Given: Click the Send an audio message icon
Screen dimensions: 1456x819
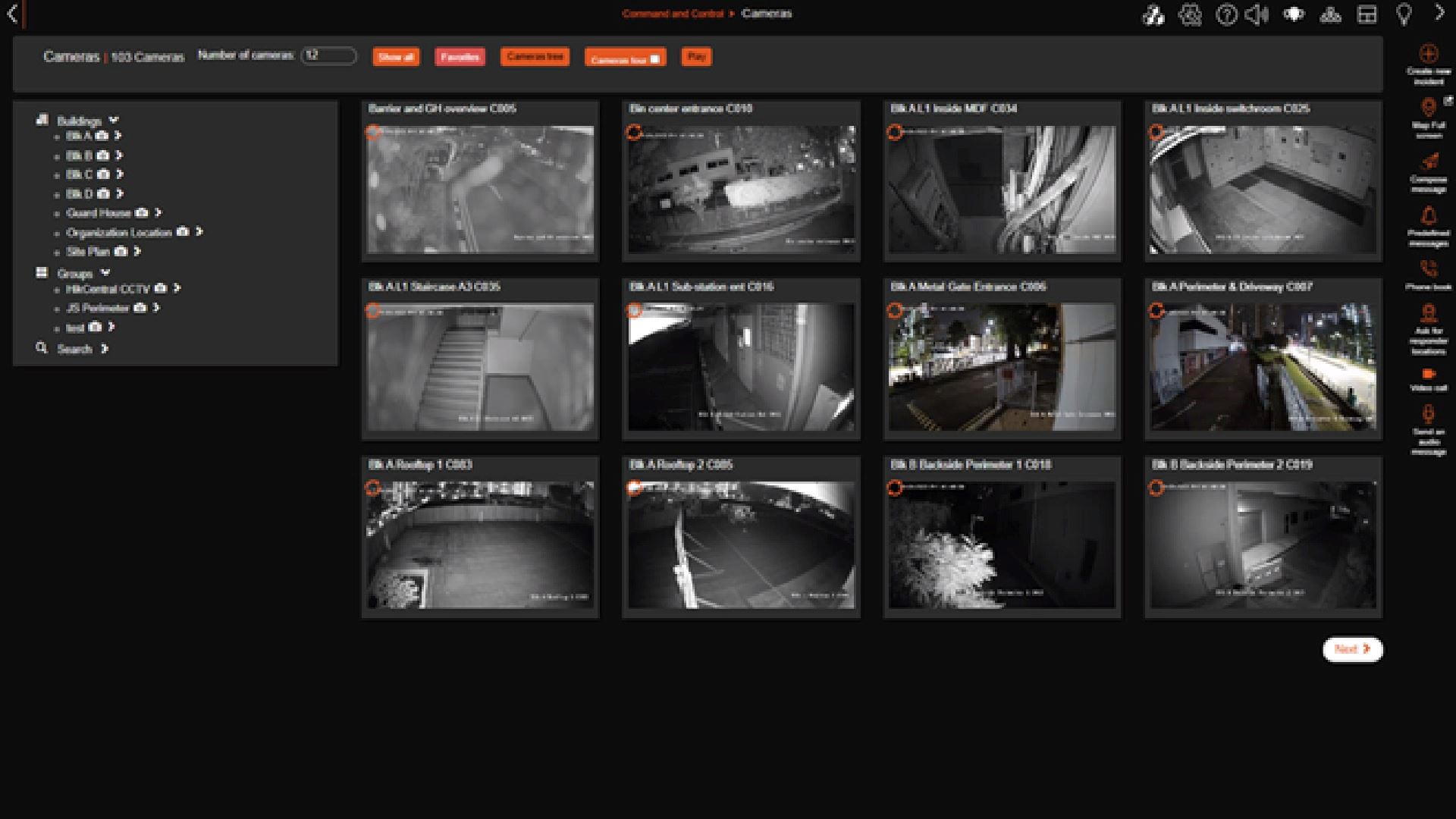Looking at the screenshot, I should [1428, 414].
